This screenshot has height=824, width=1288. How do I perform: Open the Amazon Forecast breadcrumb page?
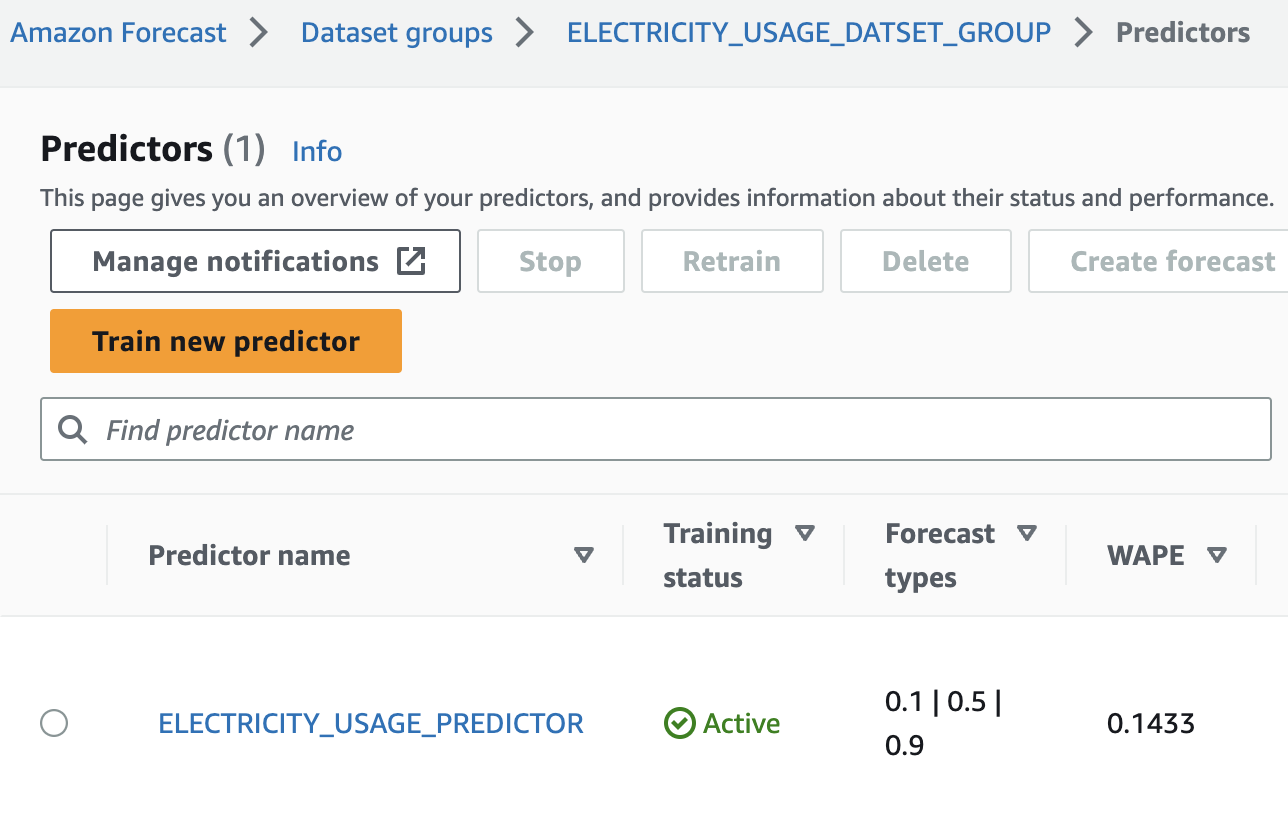coord(117,32)
